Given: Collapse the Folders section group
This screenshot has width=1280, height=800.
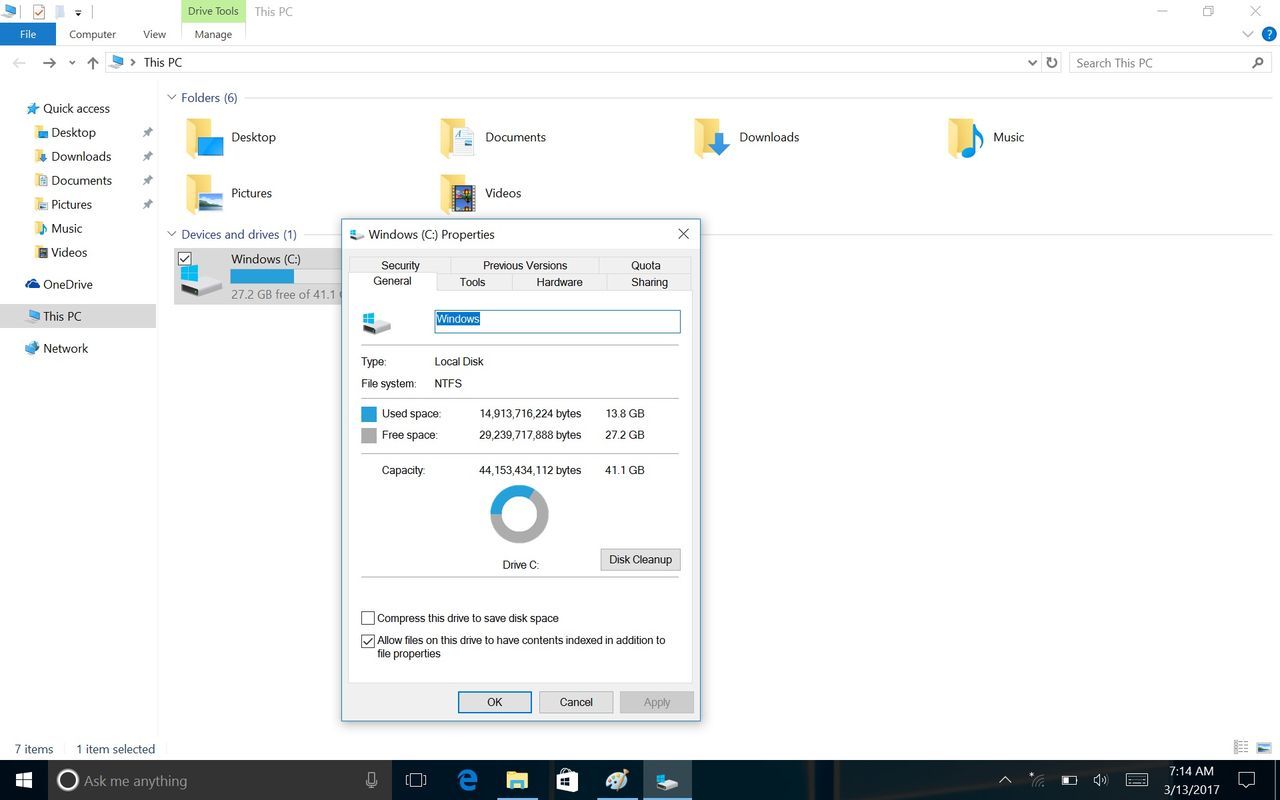Looking at the screenshot, I should coord(172,98).
